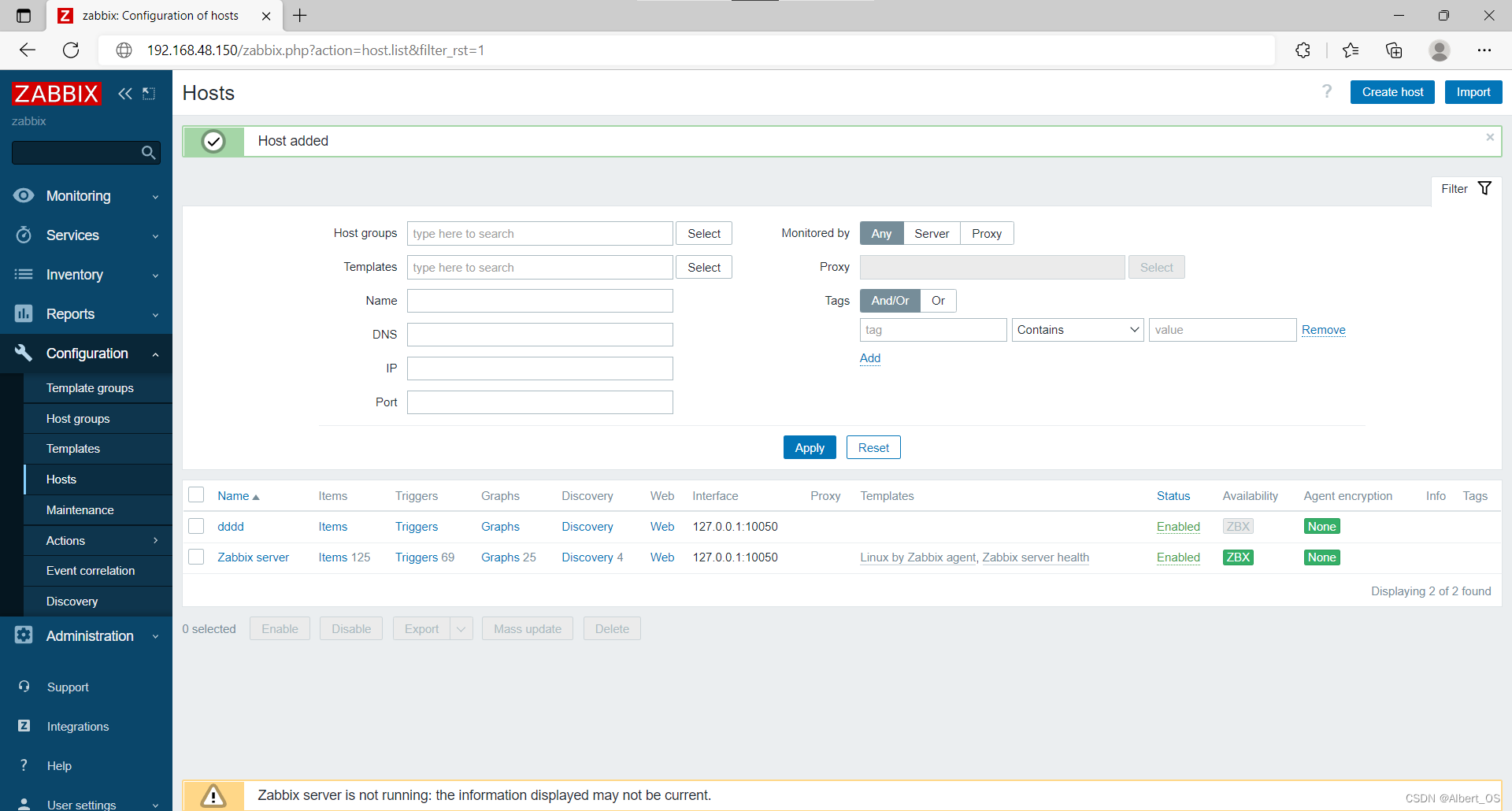Open the browser collections icon
This screenshot has width=1512, height=811.
(1394, 50)
